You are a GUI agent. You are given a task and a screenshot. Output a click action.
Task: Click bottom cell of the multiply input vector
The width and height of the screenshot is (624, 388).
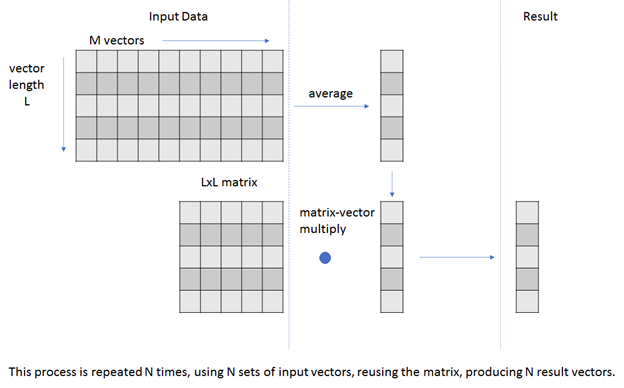point(392,302)
